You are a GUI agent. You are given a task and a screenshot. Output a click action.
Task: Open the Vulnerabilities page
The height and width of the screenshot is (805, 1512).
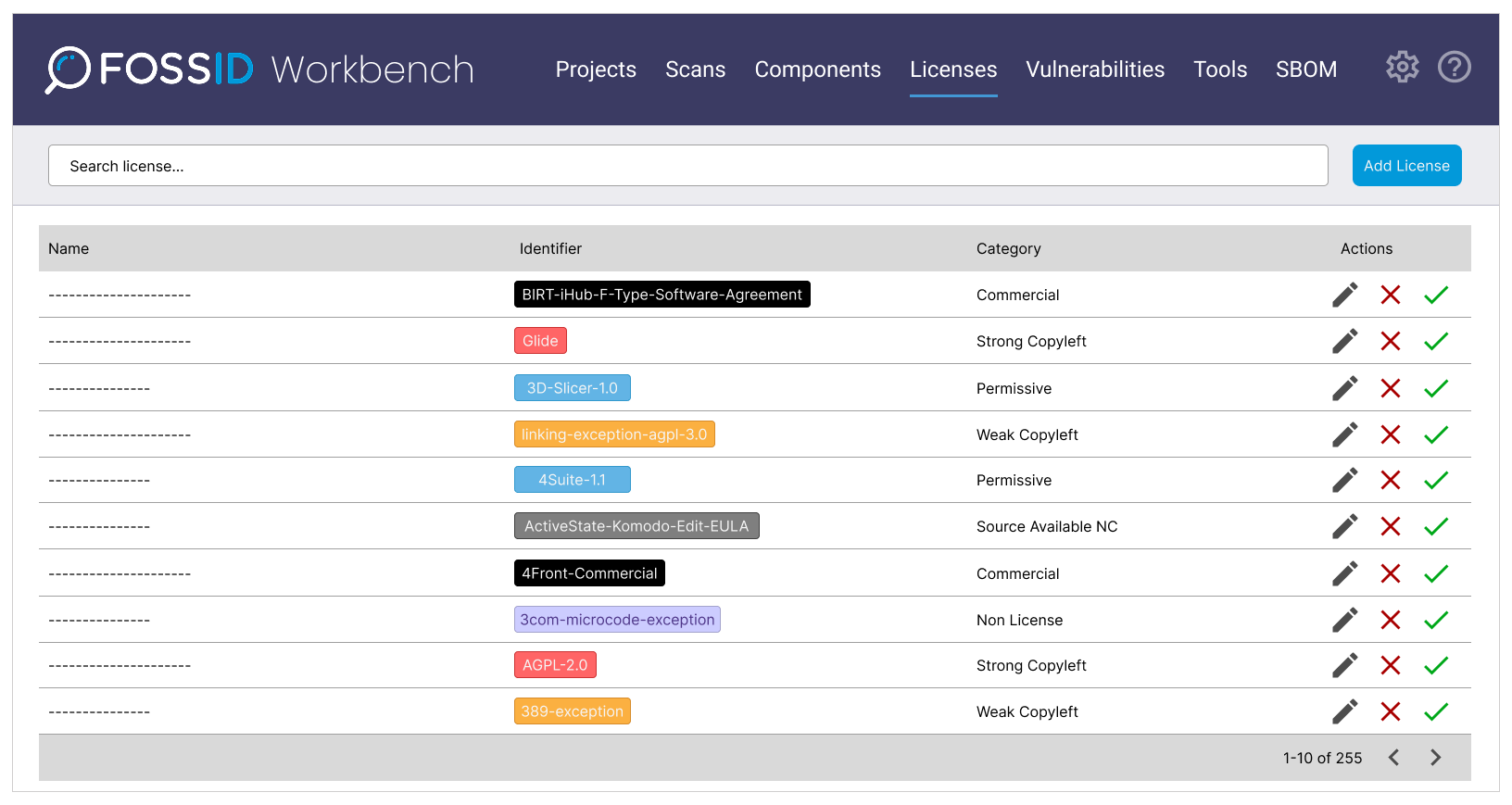click(1095, 69)
